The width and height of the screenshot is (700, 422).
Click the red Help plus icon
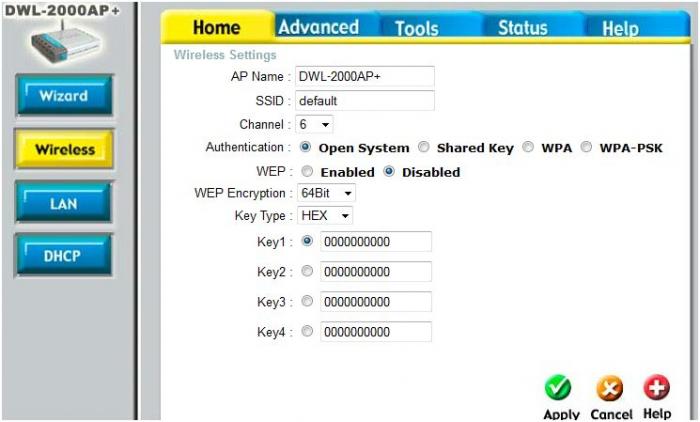coord(657,387)
